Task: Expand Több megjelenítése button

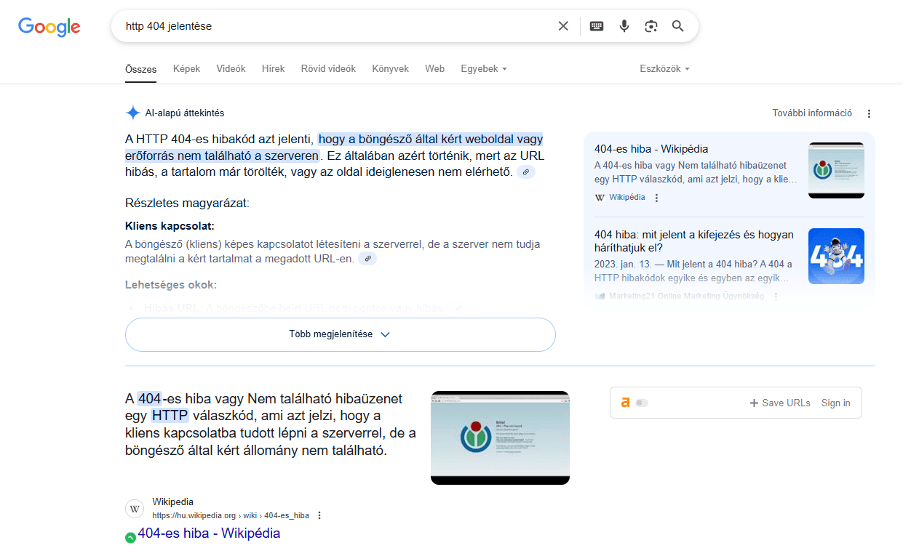Action: (x=340, y=335)
